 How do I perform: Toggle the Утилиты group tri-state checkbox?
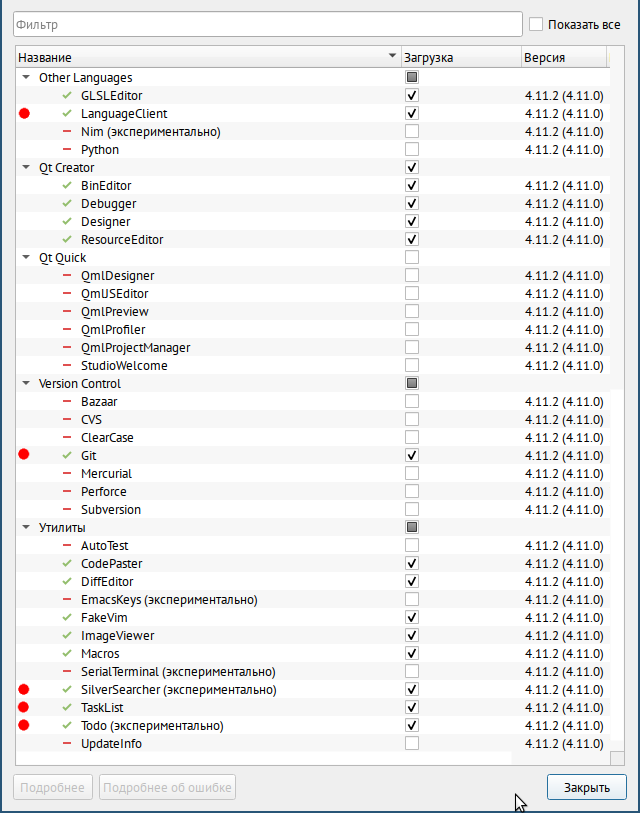click(412, 527)
